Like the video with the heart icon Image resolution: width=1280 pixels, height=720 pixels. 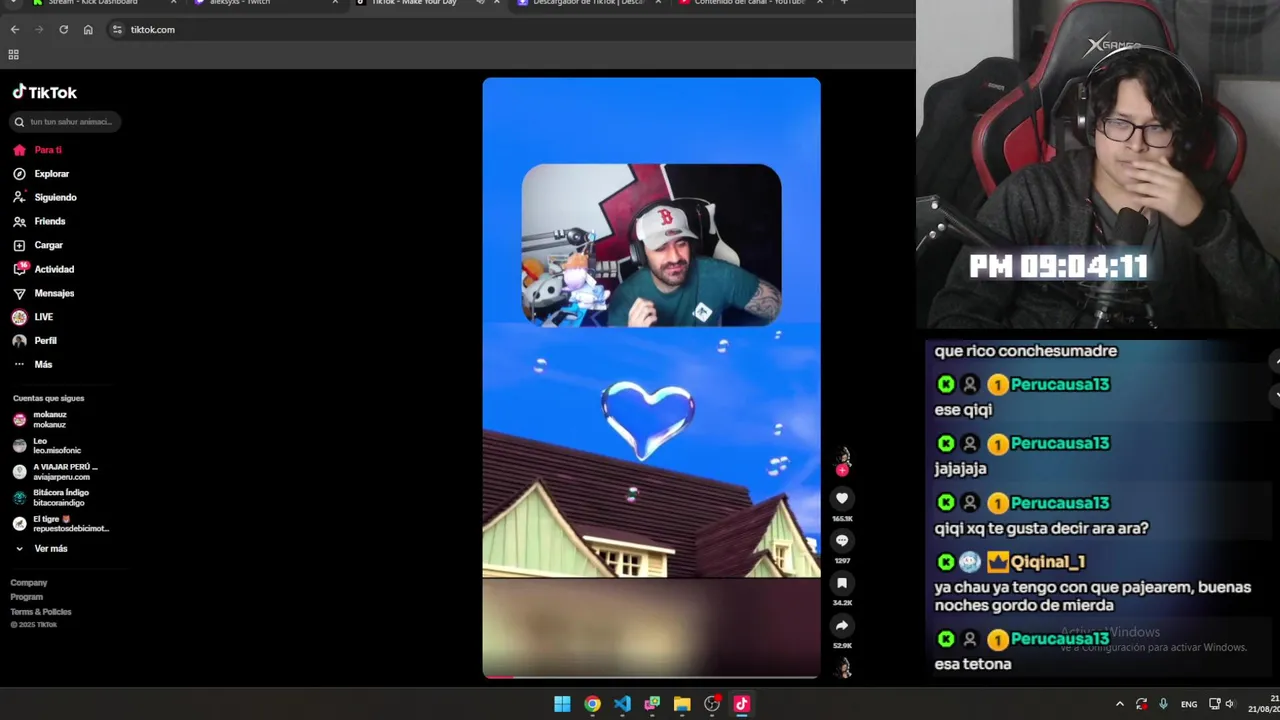(x=842, y=498)
